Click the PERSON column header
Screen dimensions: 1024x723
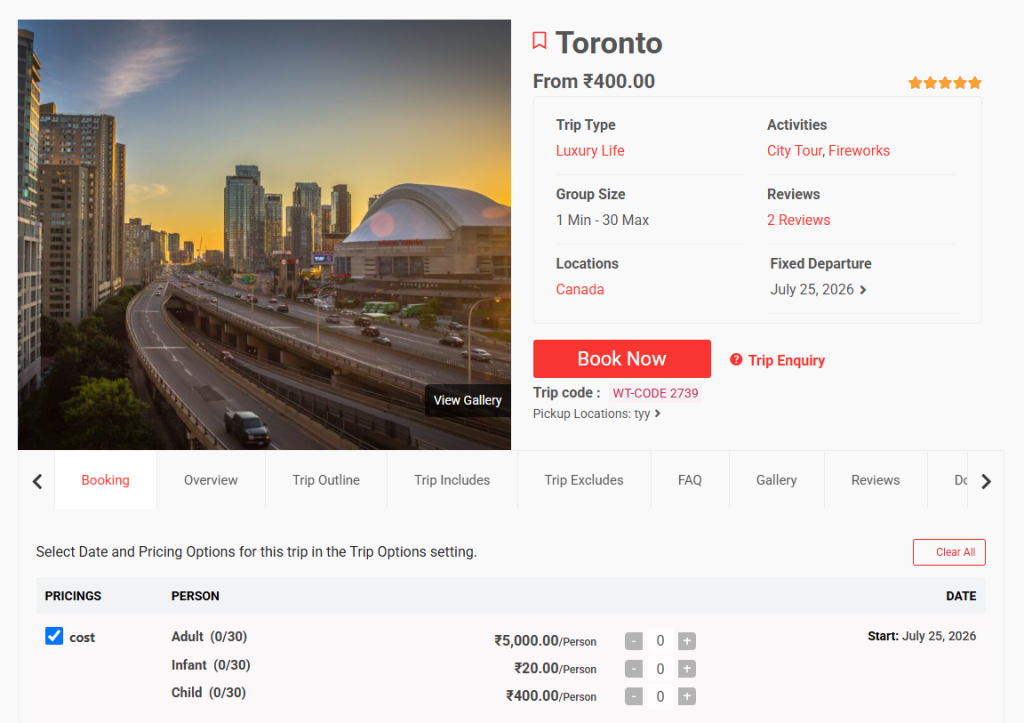tap(195, 596)
